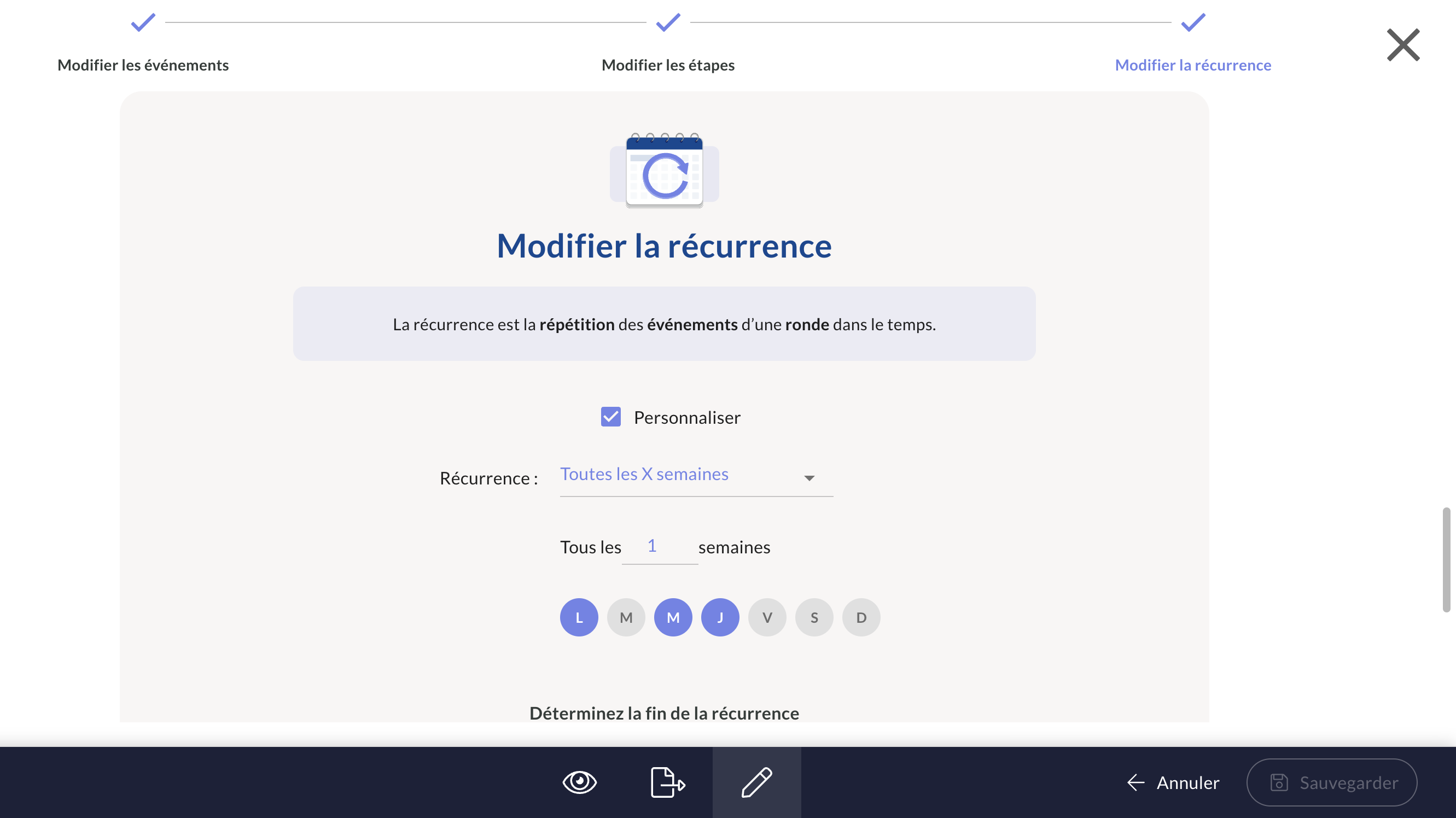Uncheck the Personnaliser checkbox
This screenshot has width=1456, height=818.
click(610, 417)
